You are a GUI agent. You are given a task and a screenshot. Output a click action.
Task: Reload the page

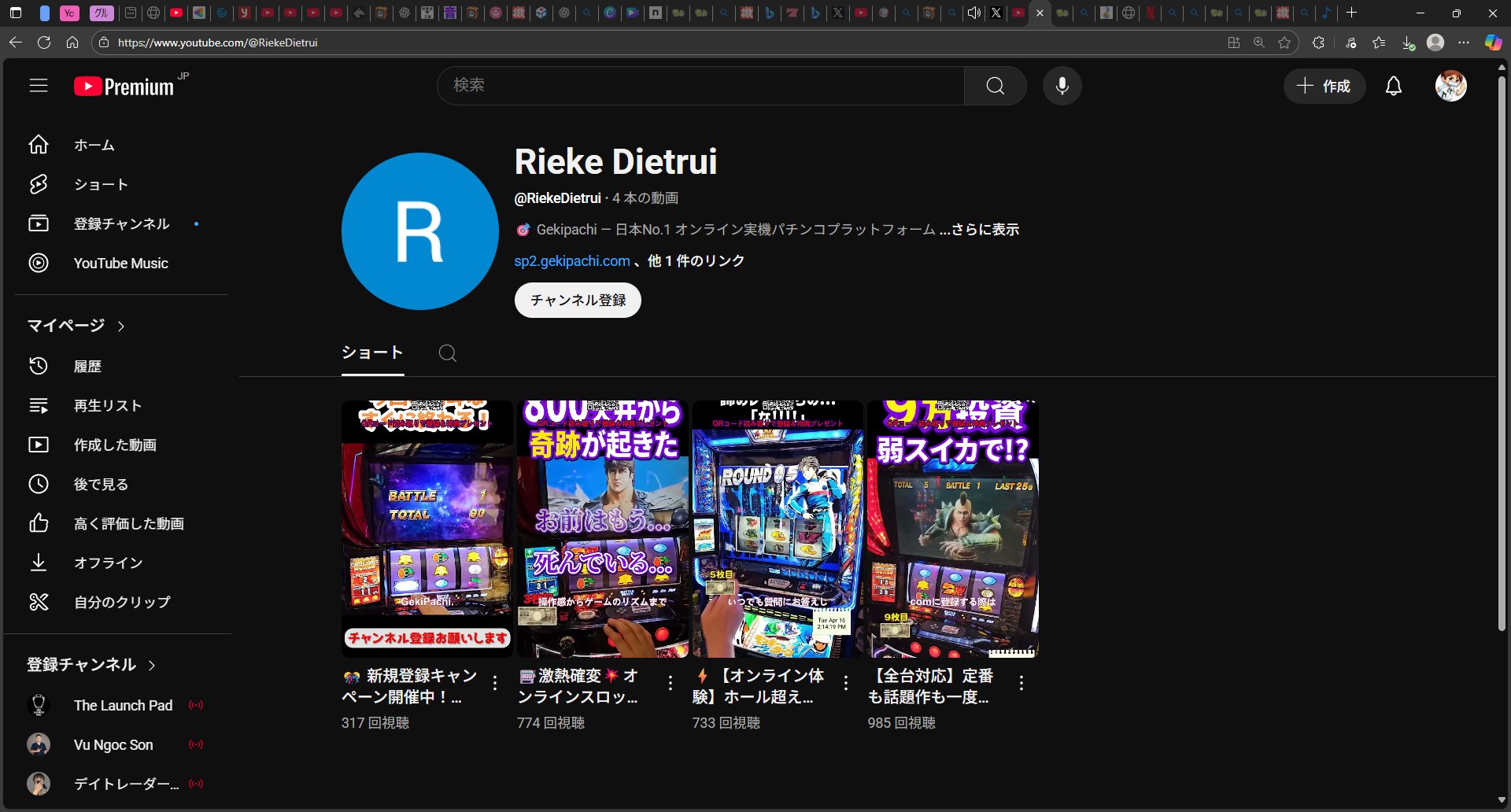[x=44, y=42]
